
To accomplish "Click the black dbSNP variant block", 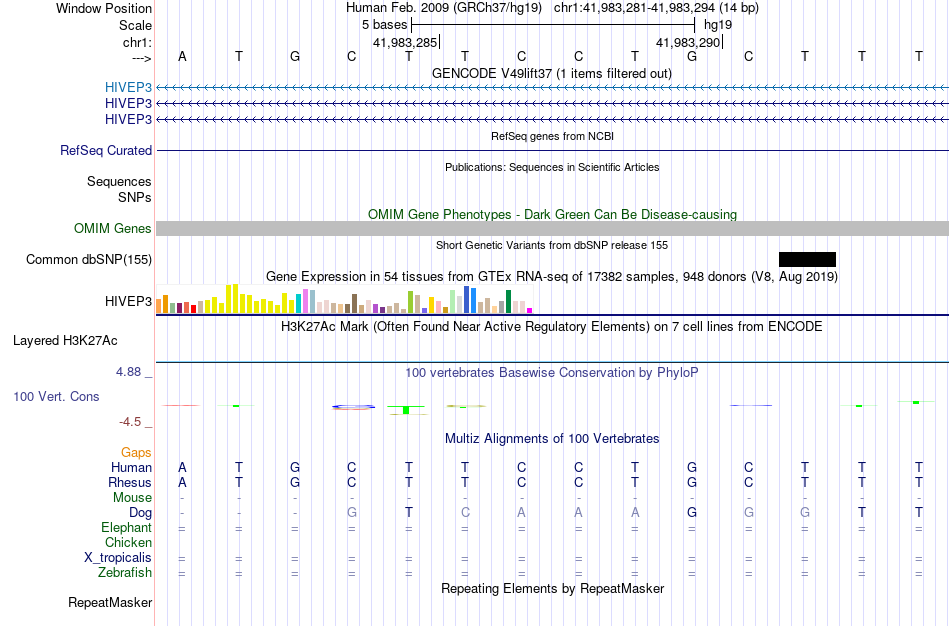I will click(807, 259).
